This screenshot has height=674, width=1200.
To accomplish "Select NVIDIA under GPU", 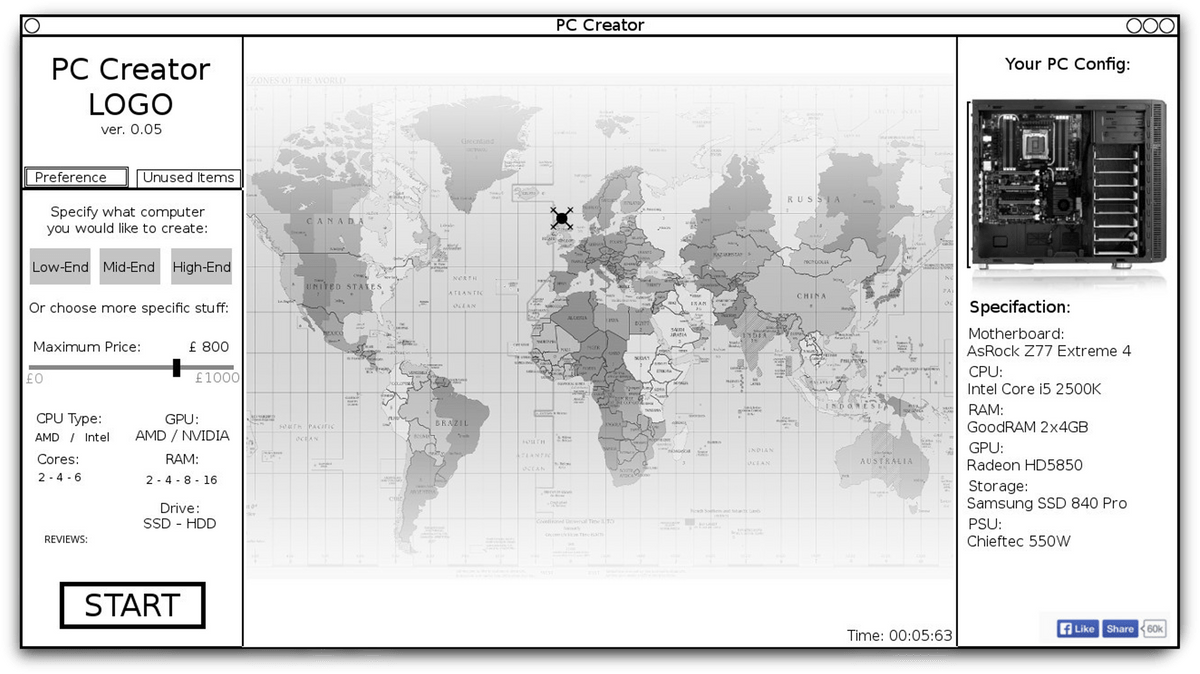I will pyautogui.click(x=205, y=436).
